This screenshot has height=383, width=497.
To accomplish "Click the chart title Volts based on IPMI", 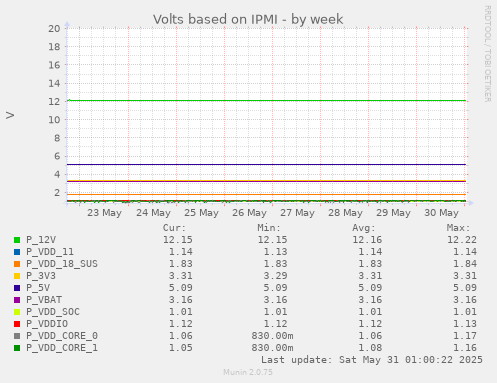I will [x=248, y=19].
